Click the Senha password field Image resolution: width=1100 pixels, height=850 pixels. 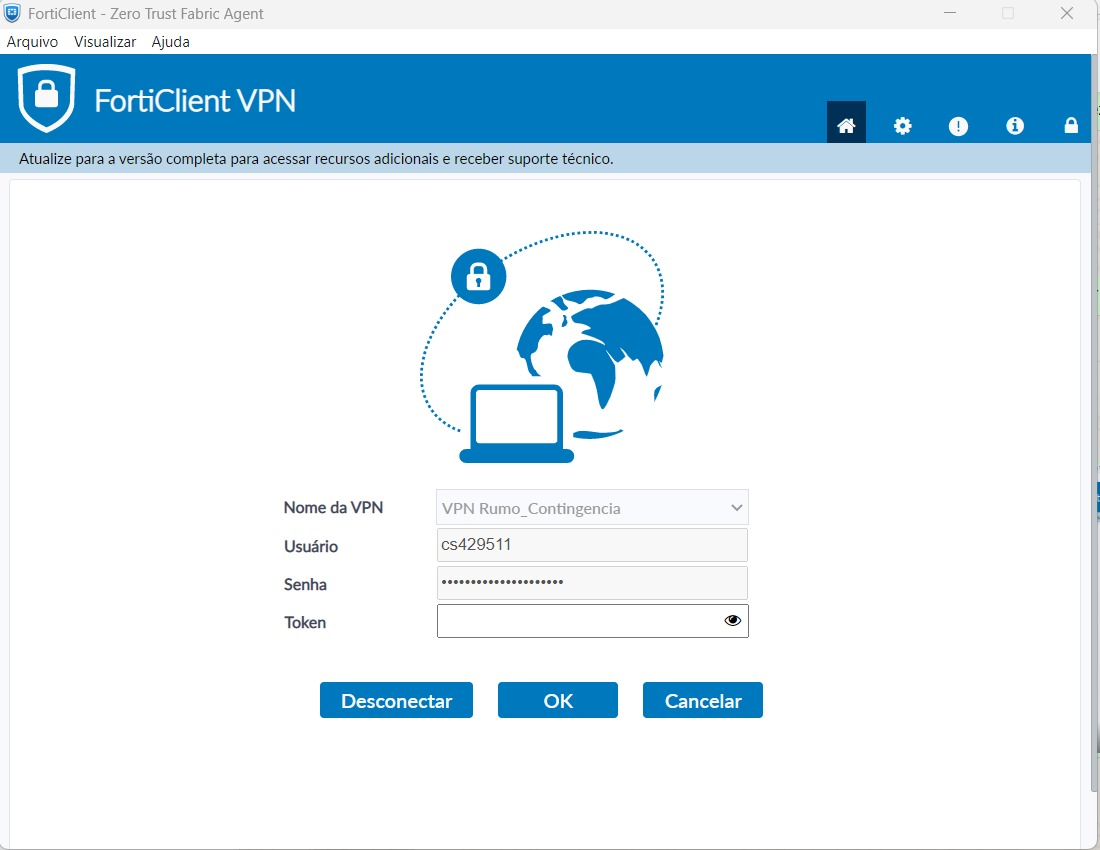(x=592, y=583)
